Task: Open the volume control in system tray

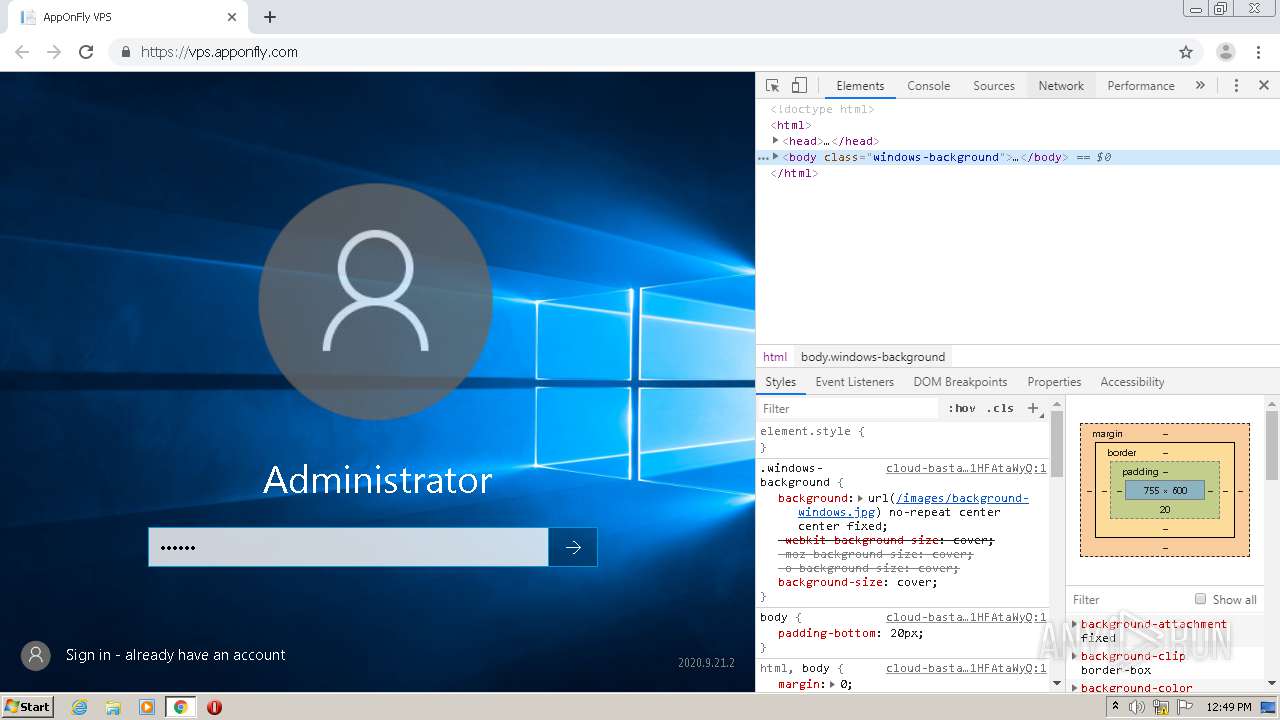Action: [x=1137, y=707]
